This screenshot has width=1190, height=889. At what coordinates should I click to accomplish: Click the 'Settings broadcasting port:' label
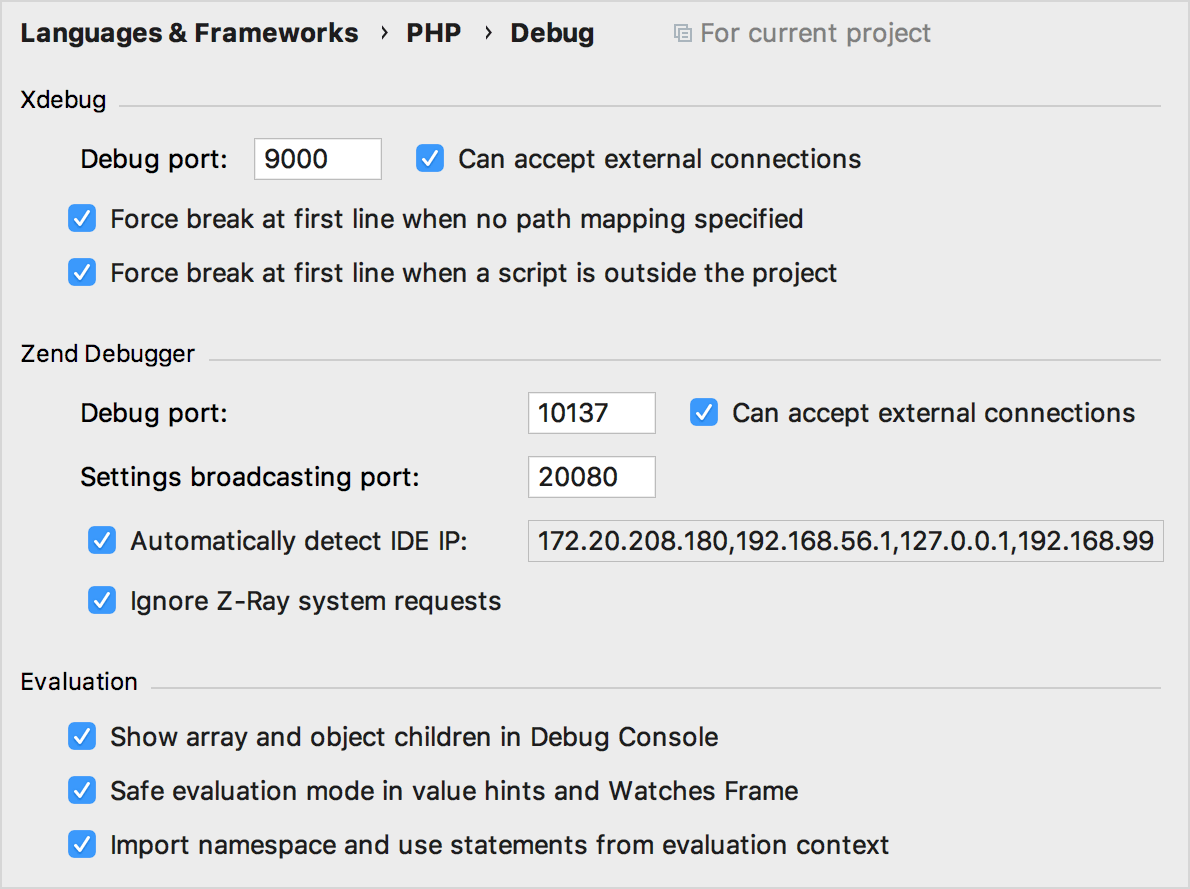point(250,477)
